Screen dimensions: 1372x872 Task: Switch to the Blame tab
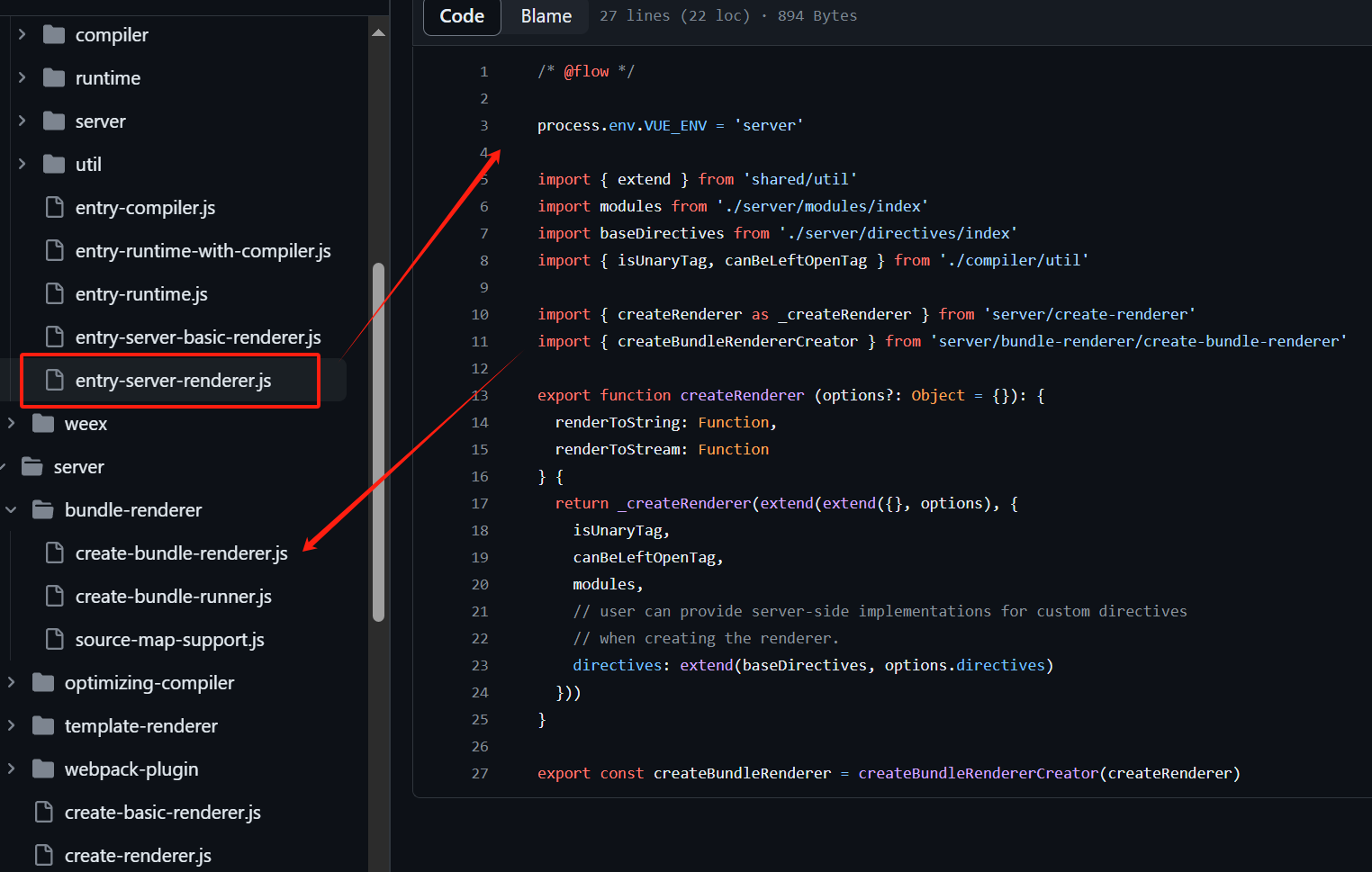(x=546, y=16)
